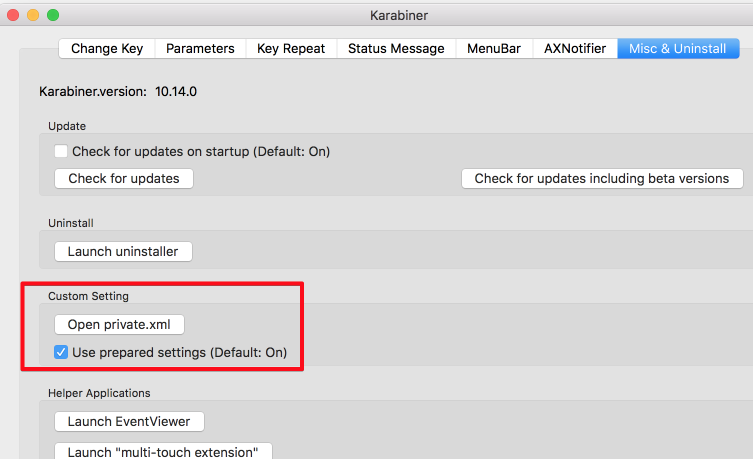Viewport: 753px width, 459px height.
Task: Launch EventViewer helper application
Action: 129,421
